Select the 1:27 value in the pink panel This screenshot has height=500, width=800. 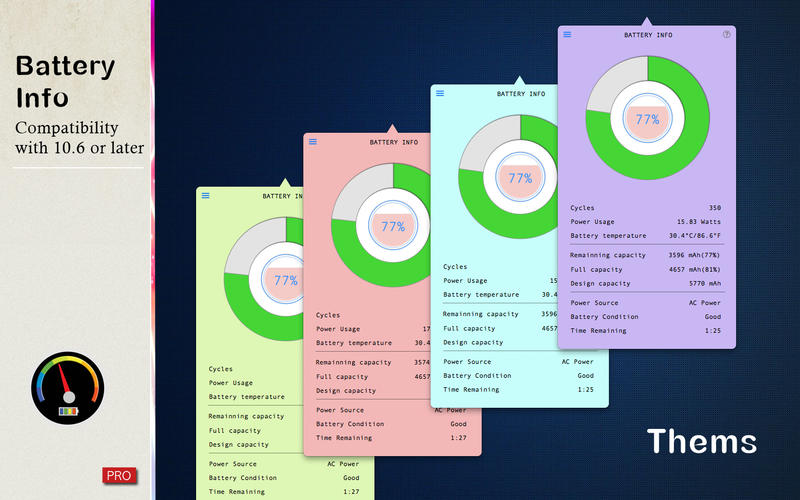(x=459, y=438)
